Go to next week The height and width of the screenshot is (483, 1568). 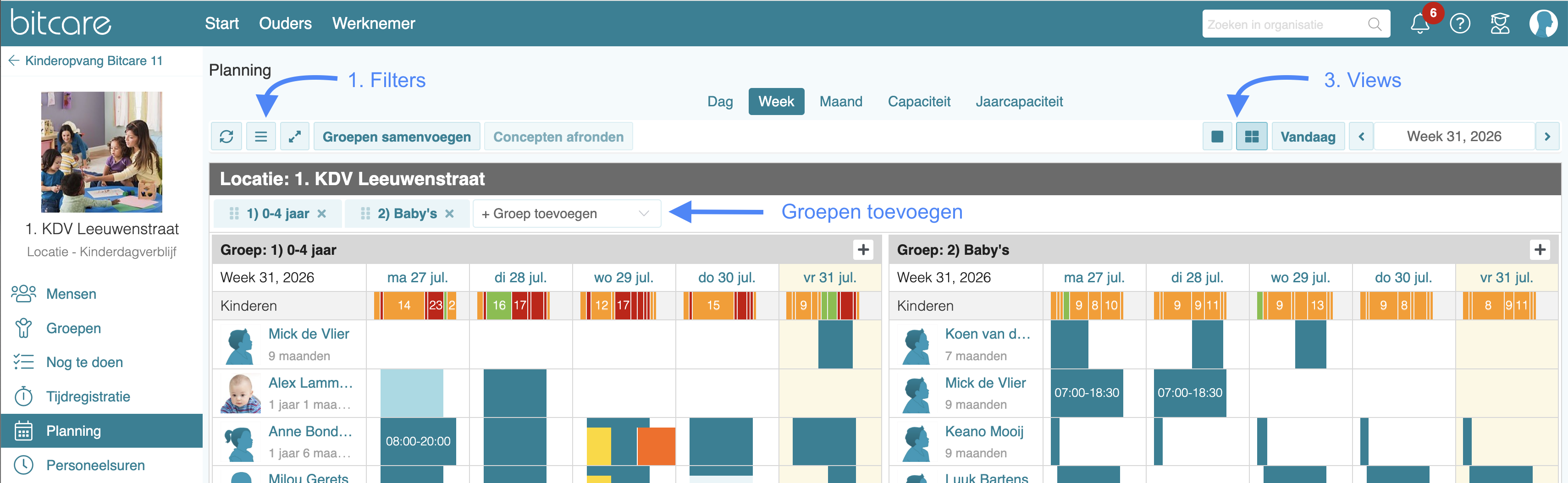point(1547,136)
